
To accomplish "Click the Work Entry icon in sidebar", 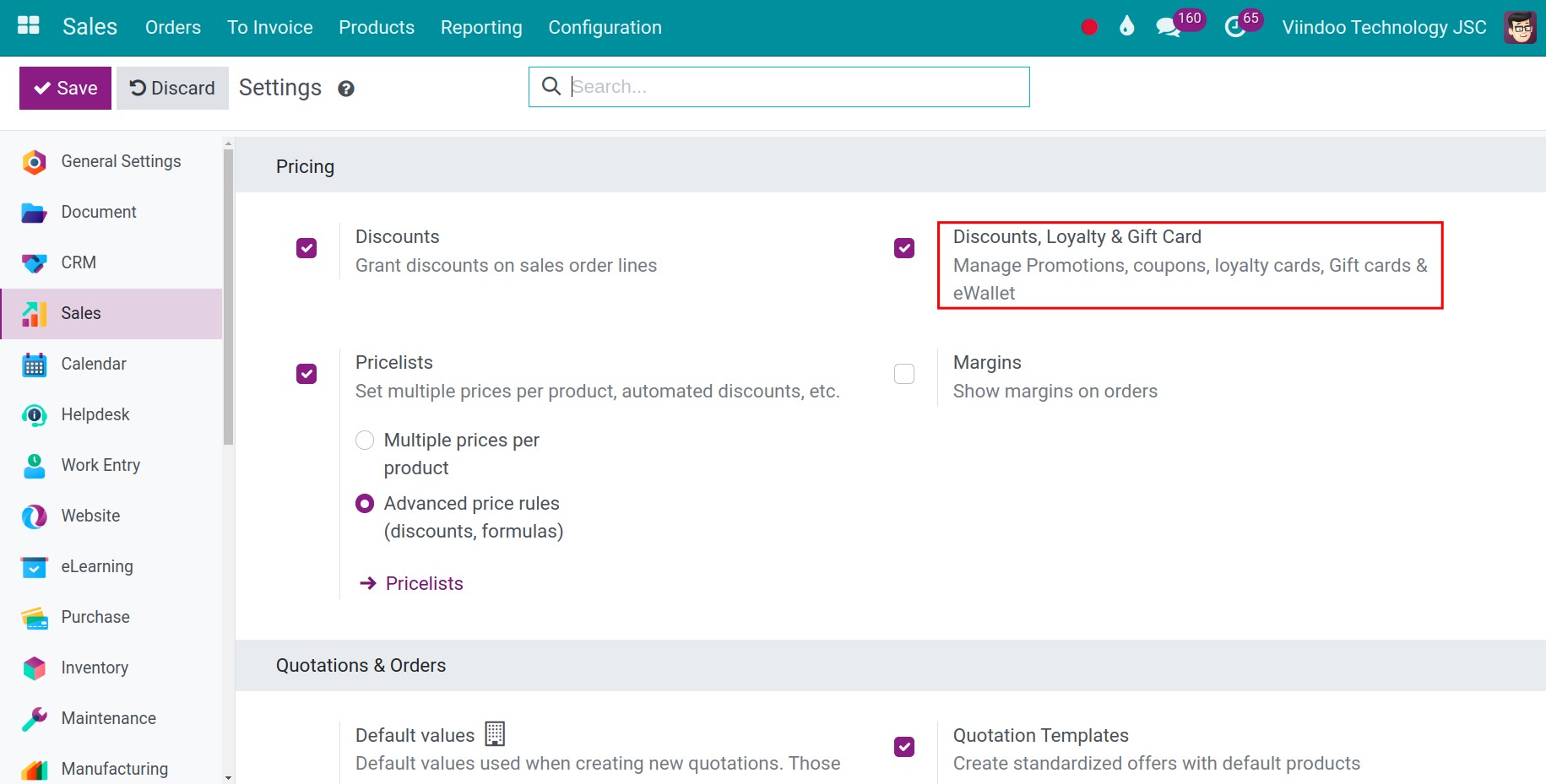I will pyautogui.click(x=34, y=466).
